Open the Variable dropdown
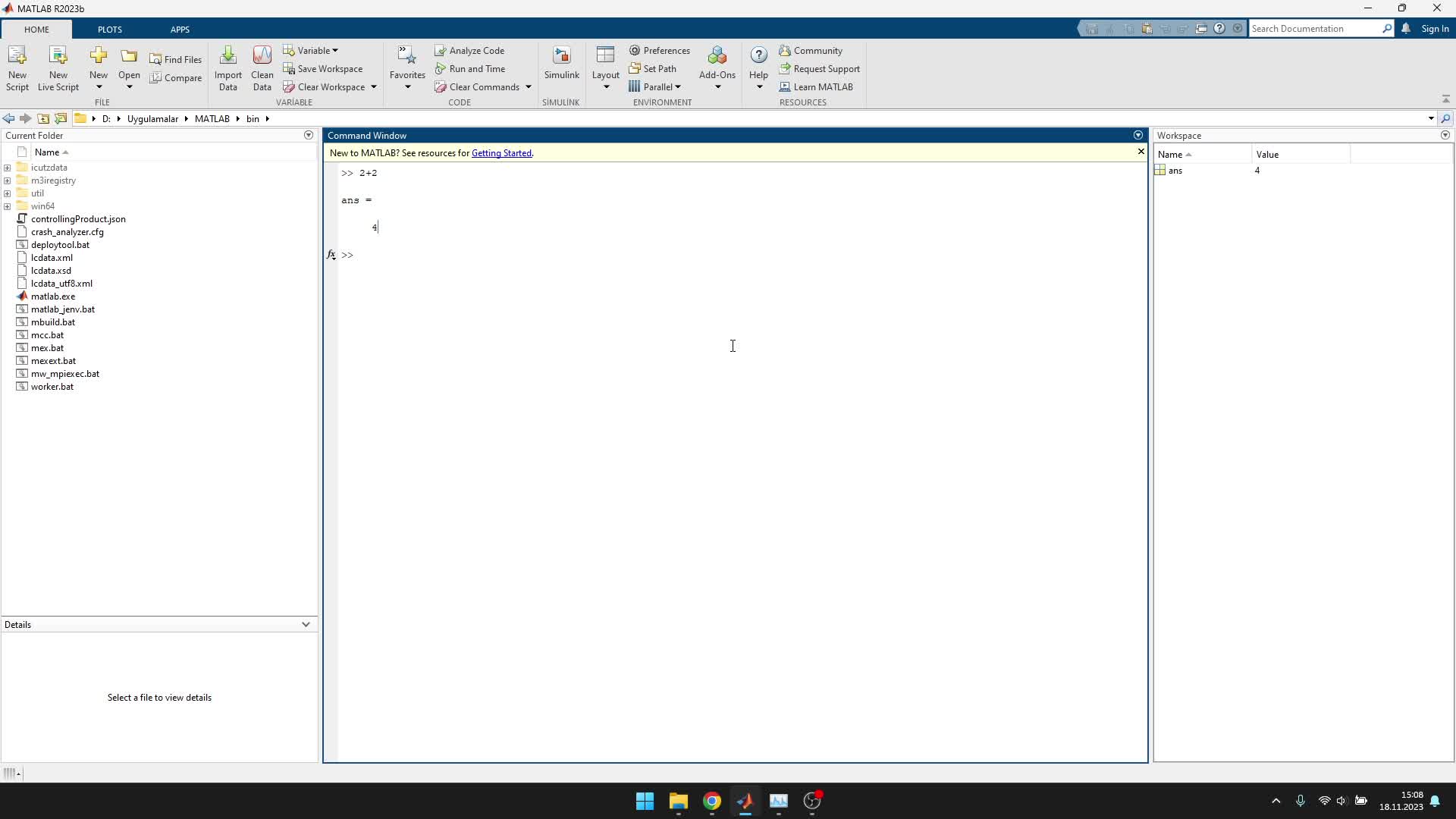1456x819 pixels. (x=311, y=50)
